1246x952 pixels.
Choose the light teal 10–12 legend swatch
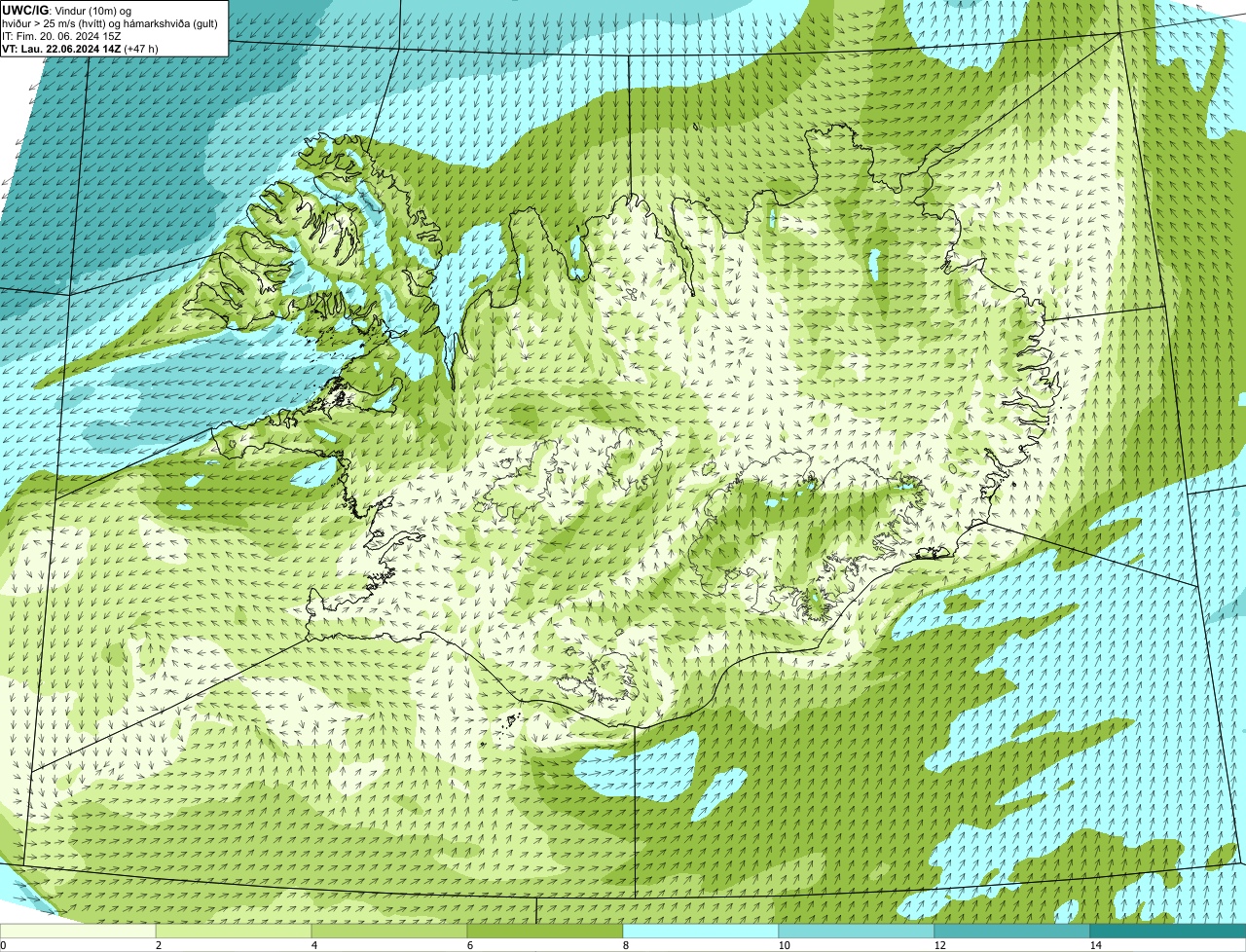857,932
